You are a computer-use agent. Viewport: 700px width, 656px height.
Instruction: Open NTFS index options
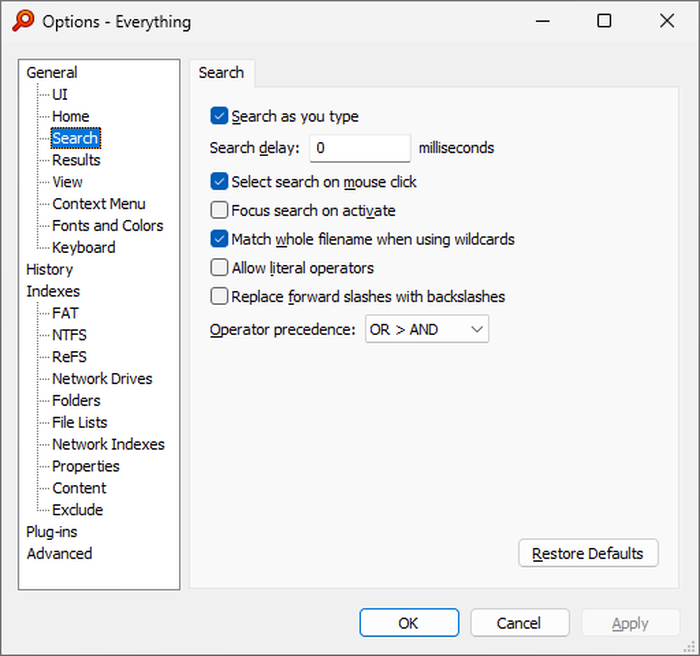point(69,335)
